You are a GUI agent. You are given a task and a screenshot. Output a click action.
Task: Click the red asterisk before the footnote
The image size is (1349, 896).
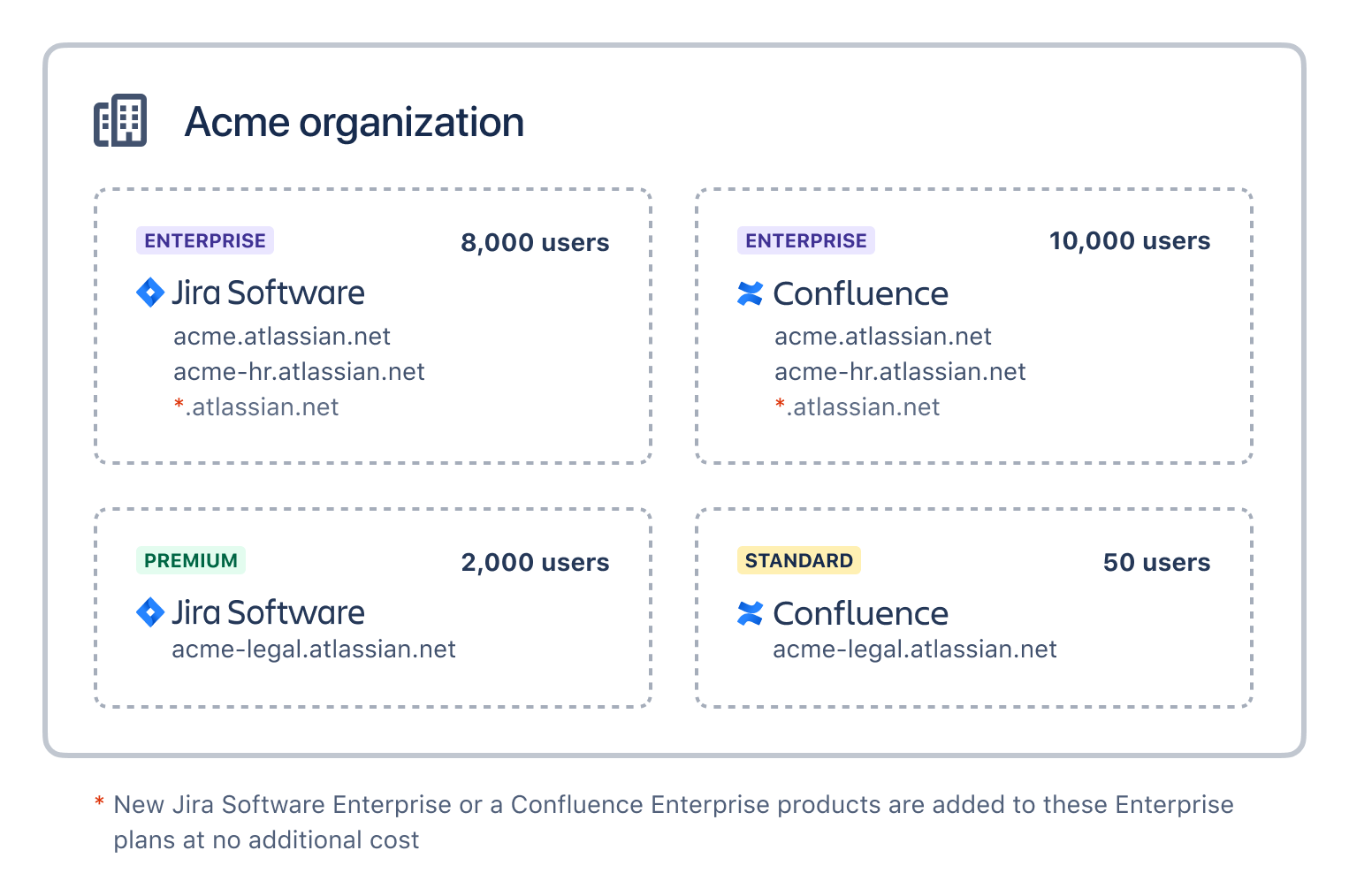pos(99,802)
